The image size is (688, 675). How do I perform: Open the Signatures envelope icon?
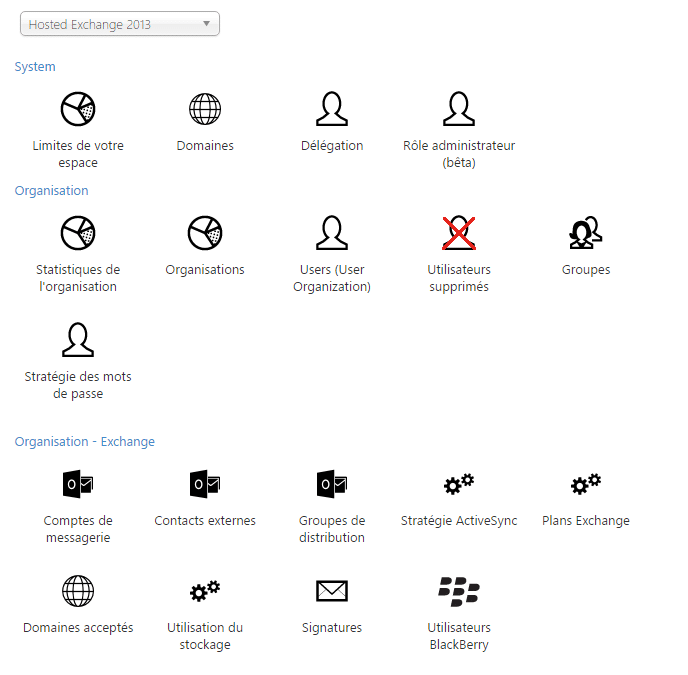click(x=332, y=591)
